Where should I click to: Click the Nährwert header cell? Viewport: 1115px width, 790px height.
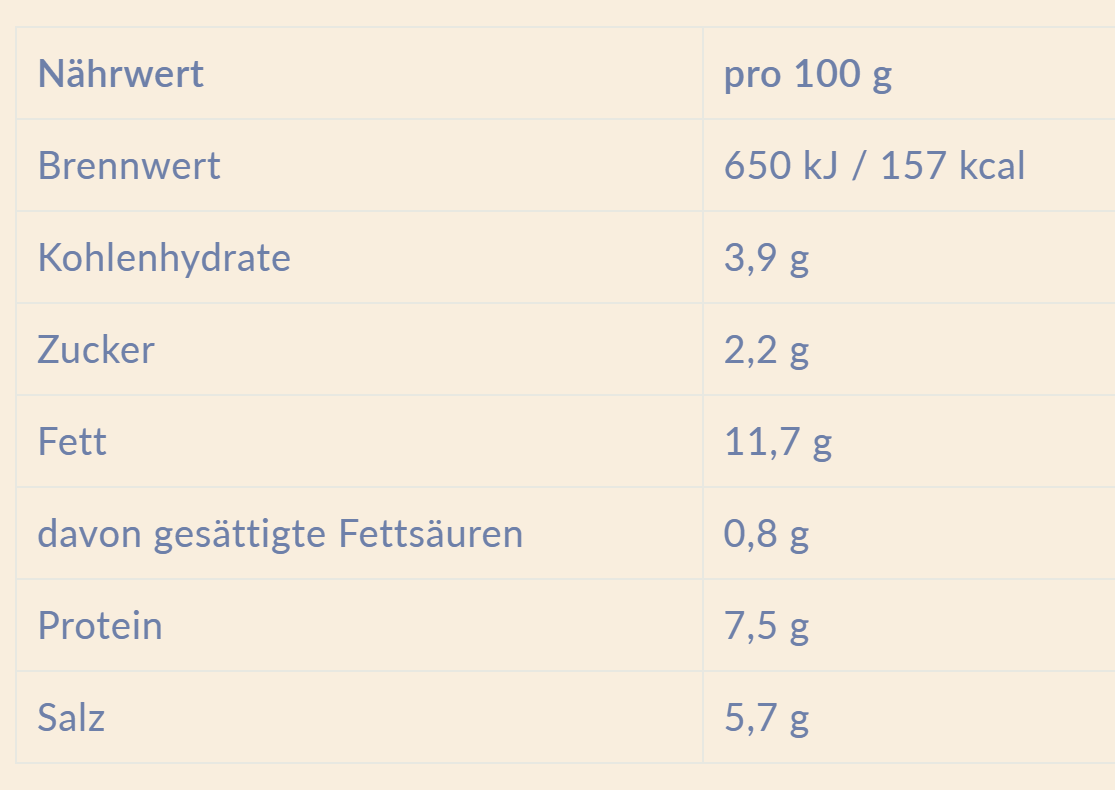click(121, 74)
